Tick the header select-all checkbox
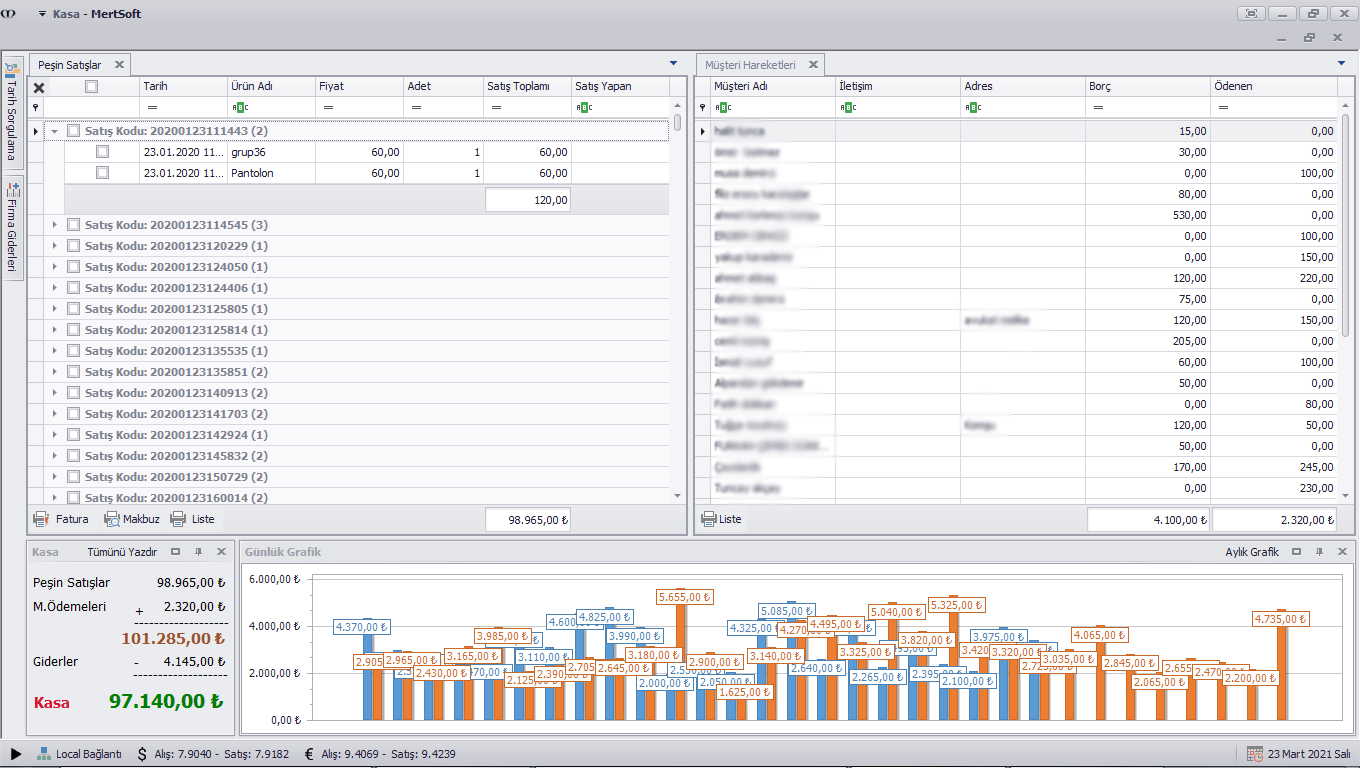Viewport: 1360px width, 768px height. pyautogui.click(x=92, y=86)
